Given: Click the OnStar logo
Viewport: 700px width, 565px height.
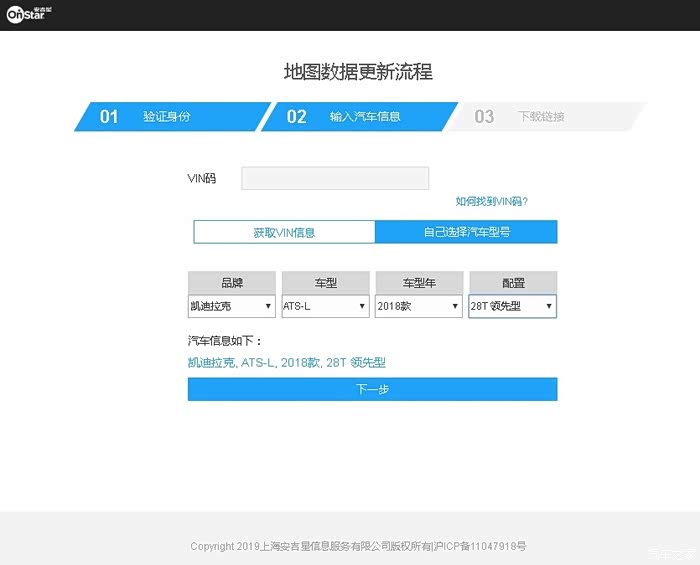Looking at the screenshot, I should 28,16.
